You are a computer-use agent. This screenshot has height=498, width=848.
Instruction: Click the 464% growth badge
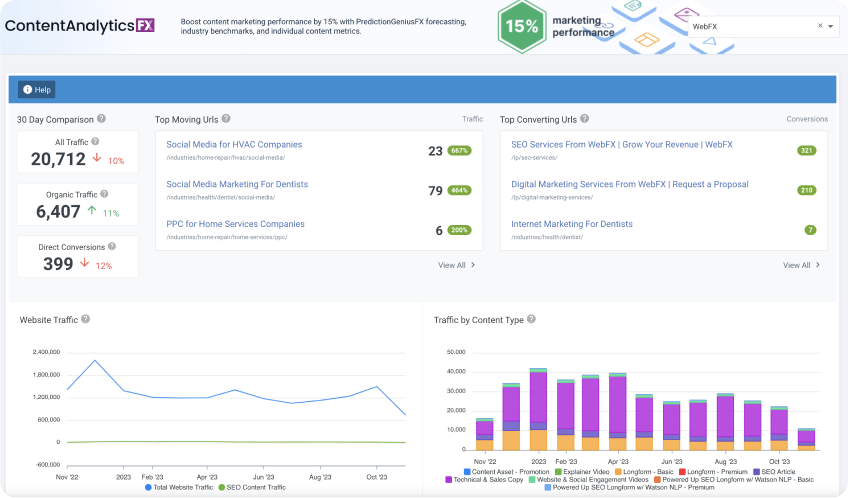click(x=459, y=190)
